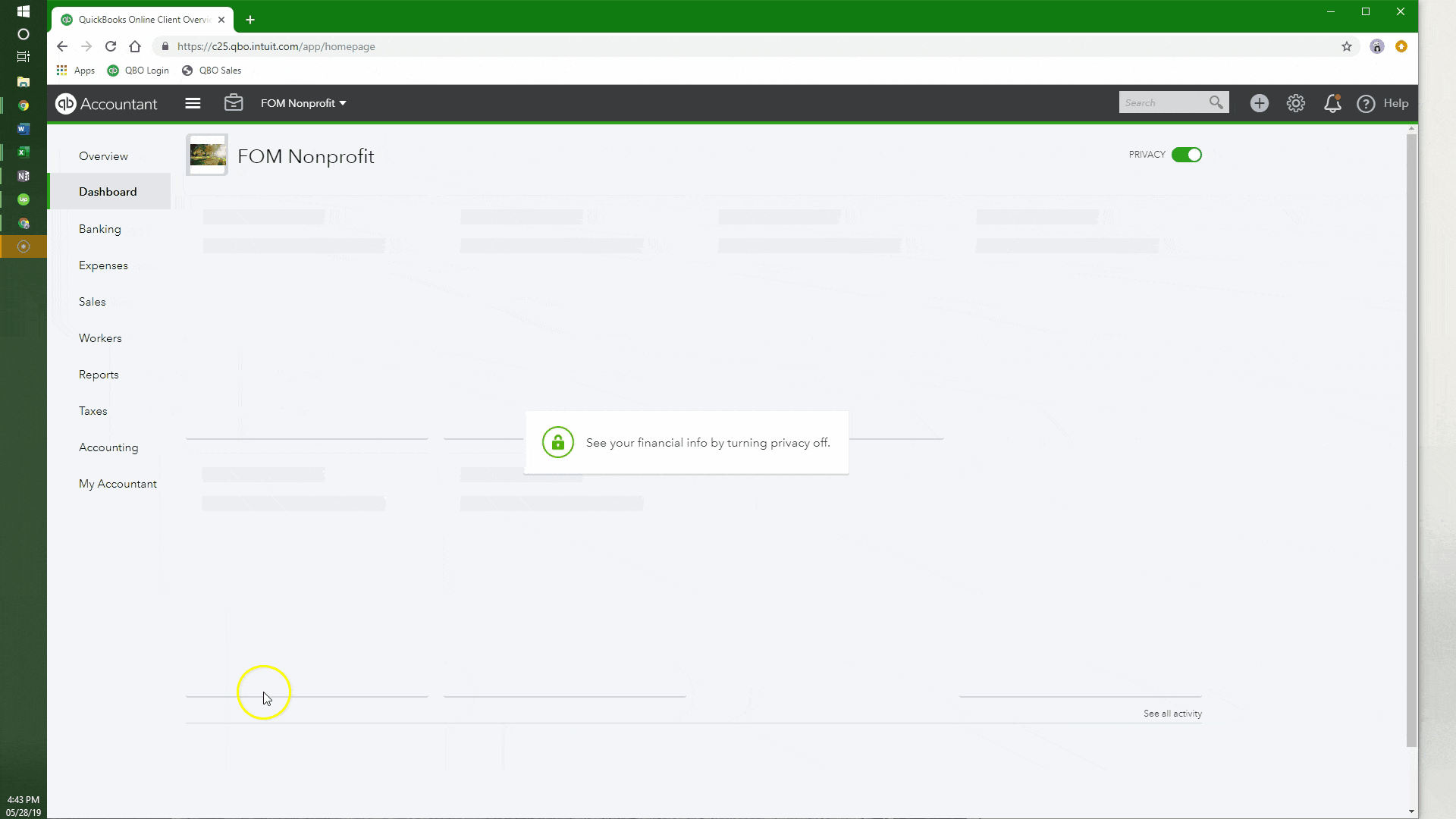
Task: Click the green lock privacy icon
Action: (x=557, y=442)
